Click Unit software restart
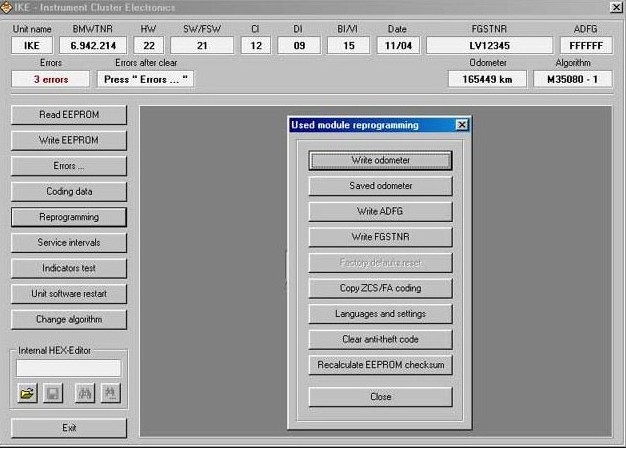Screen dimensions: 626x449 (69, 294)
